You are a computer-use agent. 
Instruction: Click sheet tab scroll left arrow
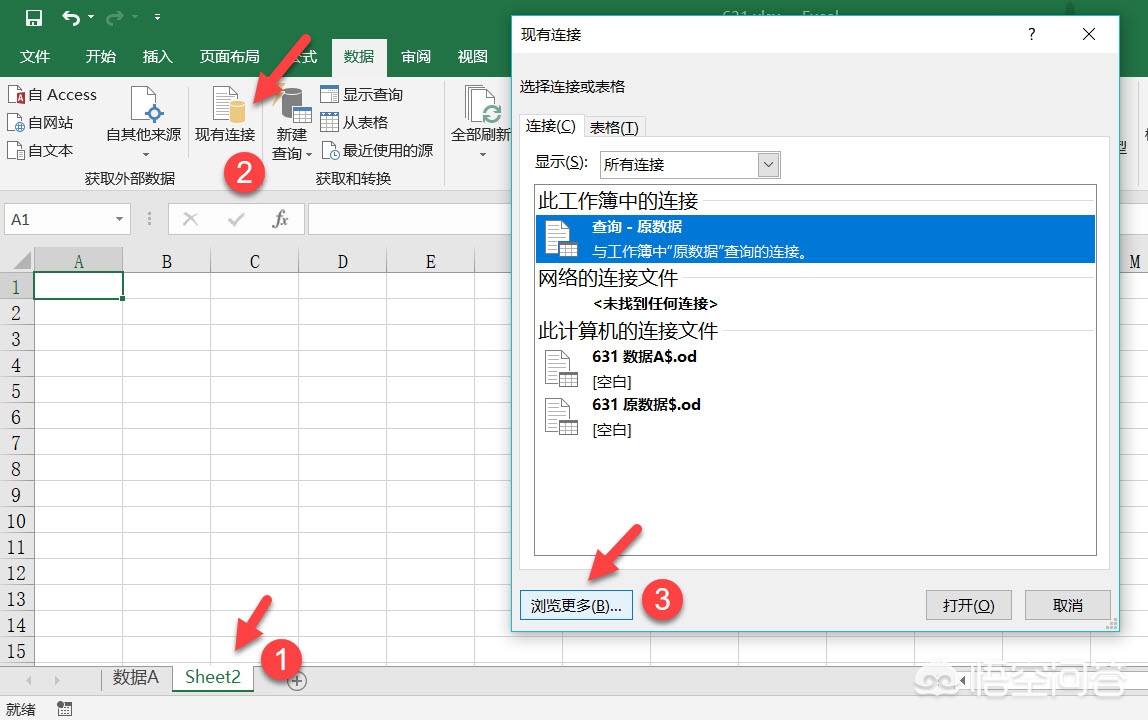[29, 680]
